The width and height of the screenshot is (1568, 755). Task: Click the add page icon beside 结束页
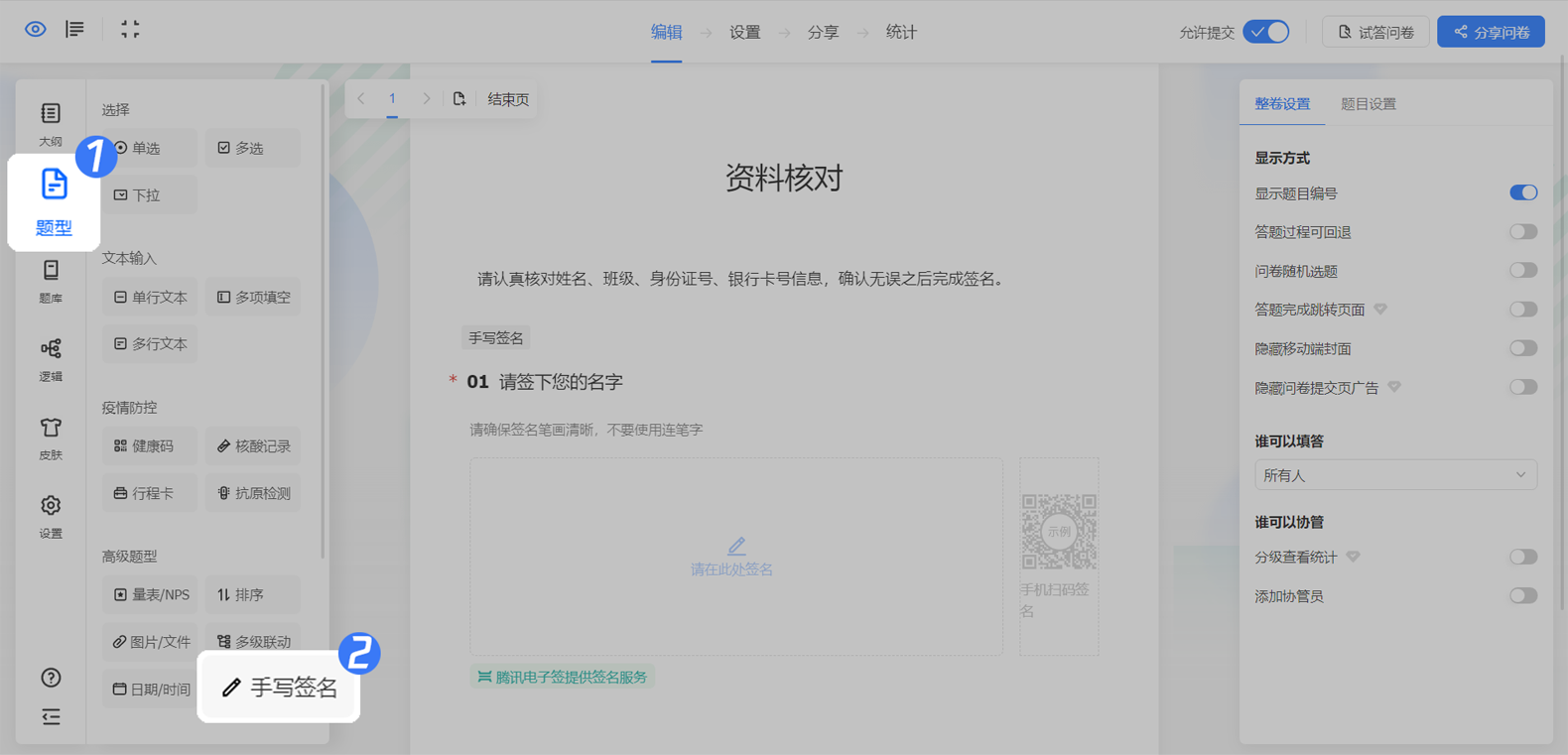click(459, 99)
